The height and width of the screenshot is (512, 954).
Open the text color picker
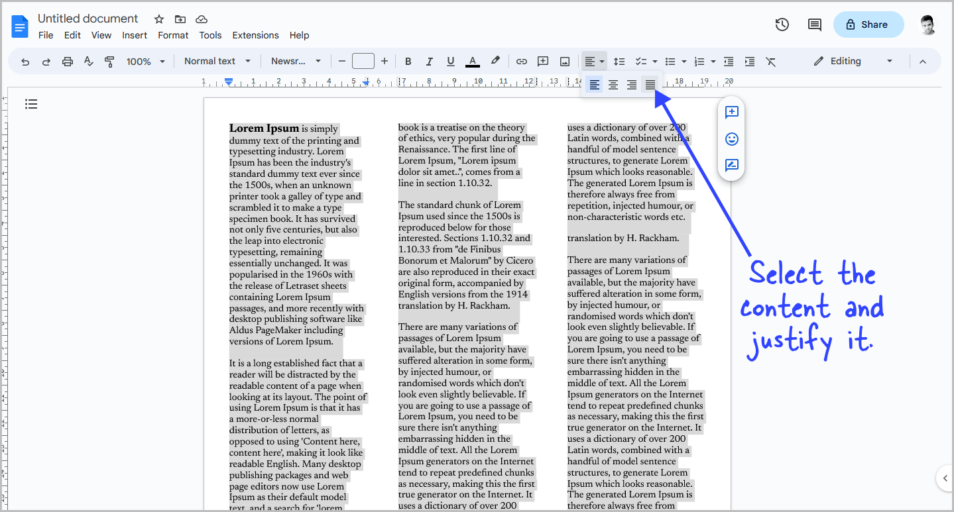pyautogui.click(x=472, y=61)
